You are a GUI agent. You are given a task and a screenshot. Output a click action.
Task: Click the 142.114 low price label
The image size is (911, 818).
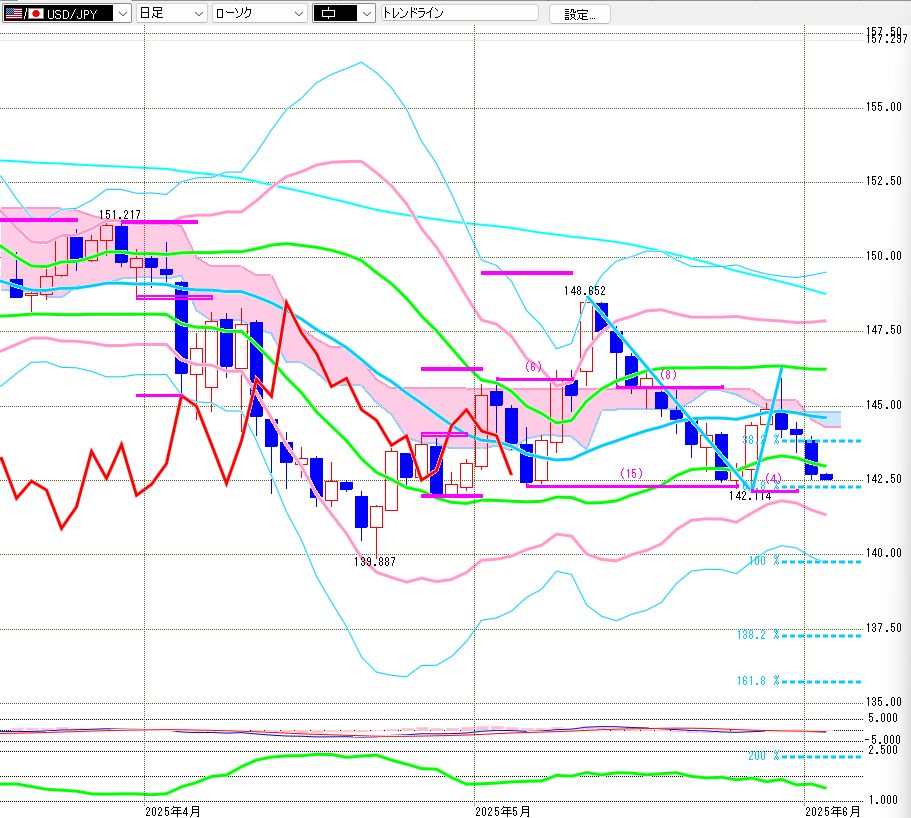(750, 496)
